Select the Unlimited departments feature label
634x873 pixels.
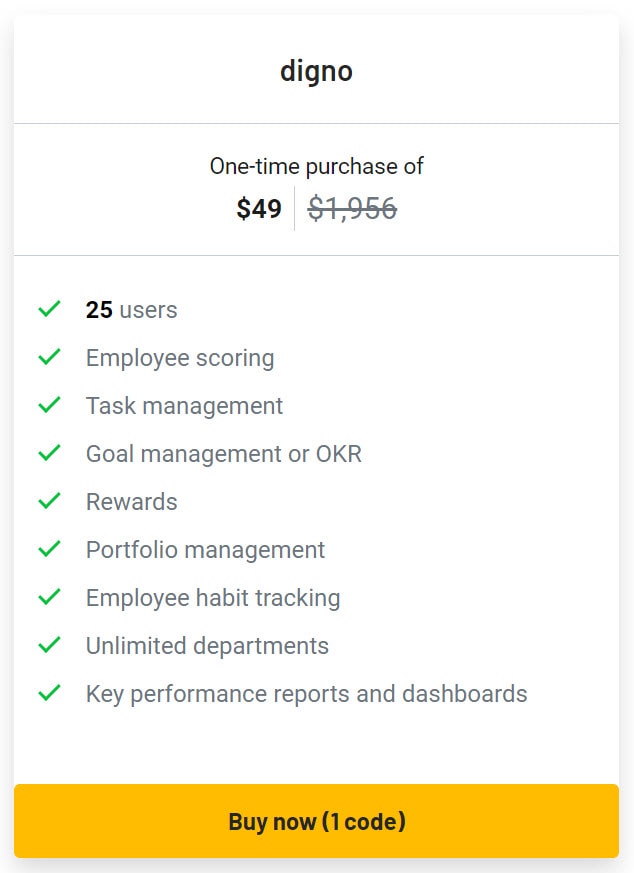[207, 645]
